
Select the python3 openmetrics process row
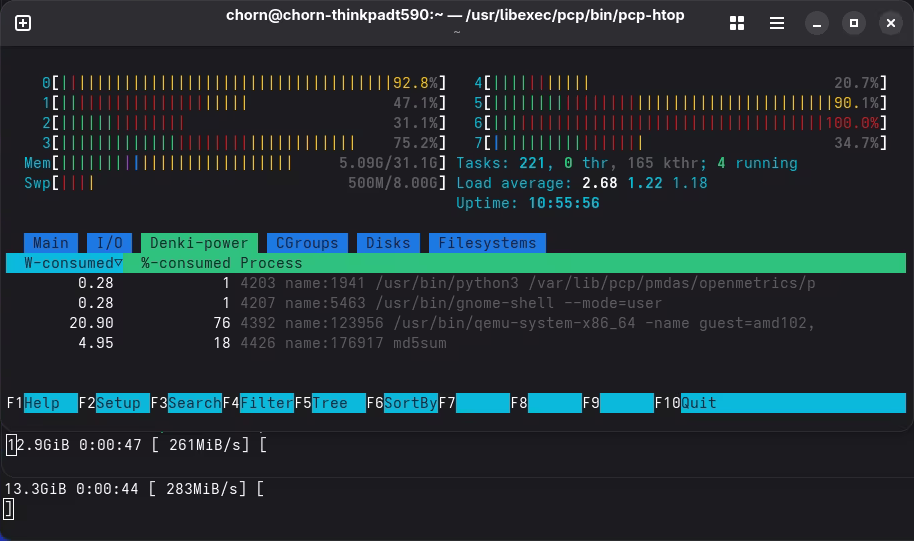coord(456,283)
